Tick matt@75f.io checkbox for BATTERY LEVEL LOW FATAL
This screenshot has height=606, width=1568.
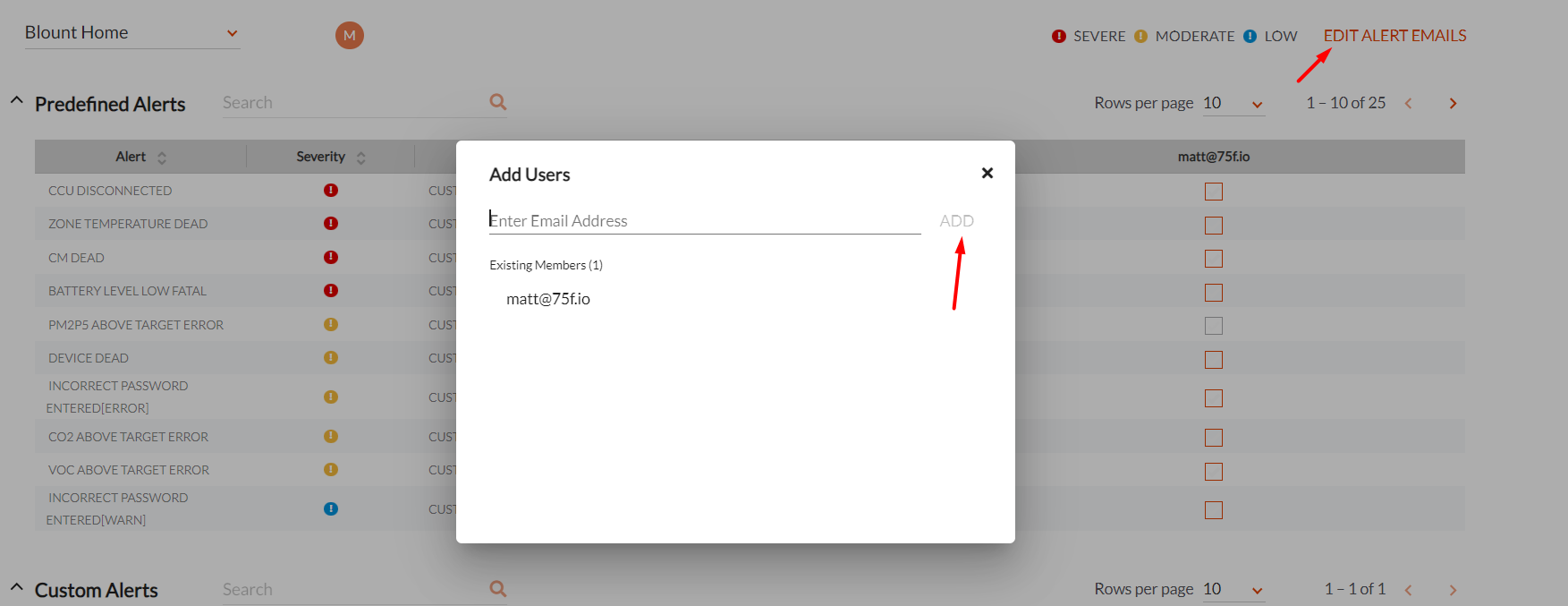coord(1214,293)
